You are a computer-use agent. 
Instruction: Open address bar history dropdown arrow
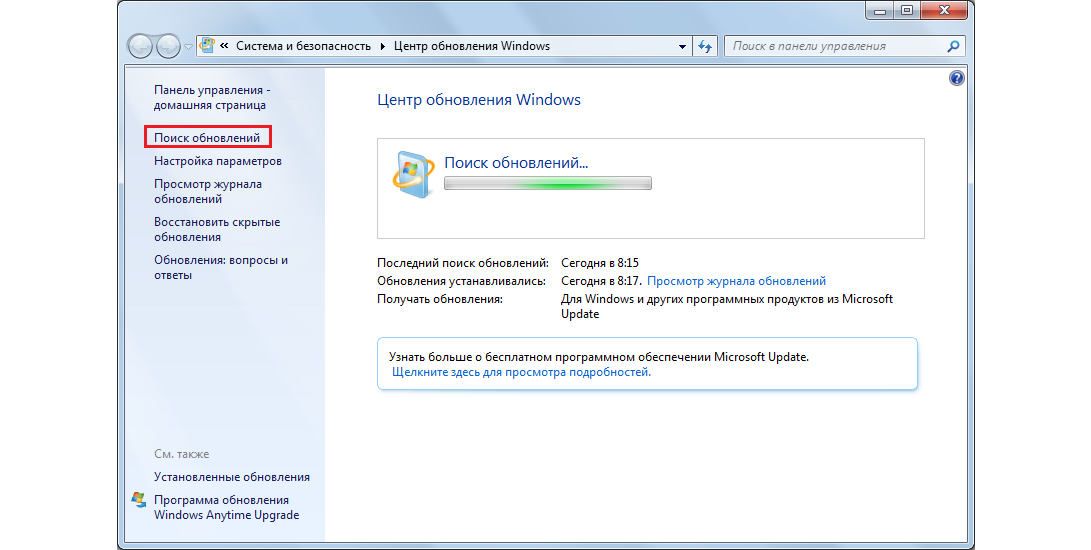pyautogui.click(x=683, y=47)
